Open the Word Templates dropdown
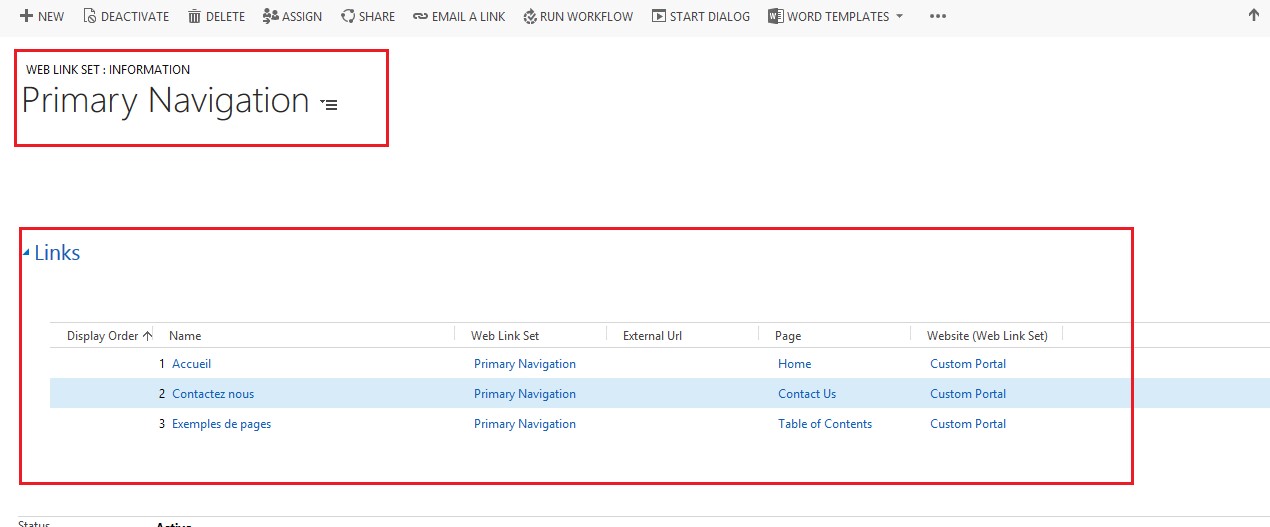 coord(899,17)
